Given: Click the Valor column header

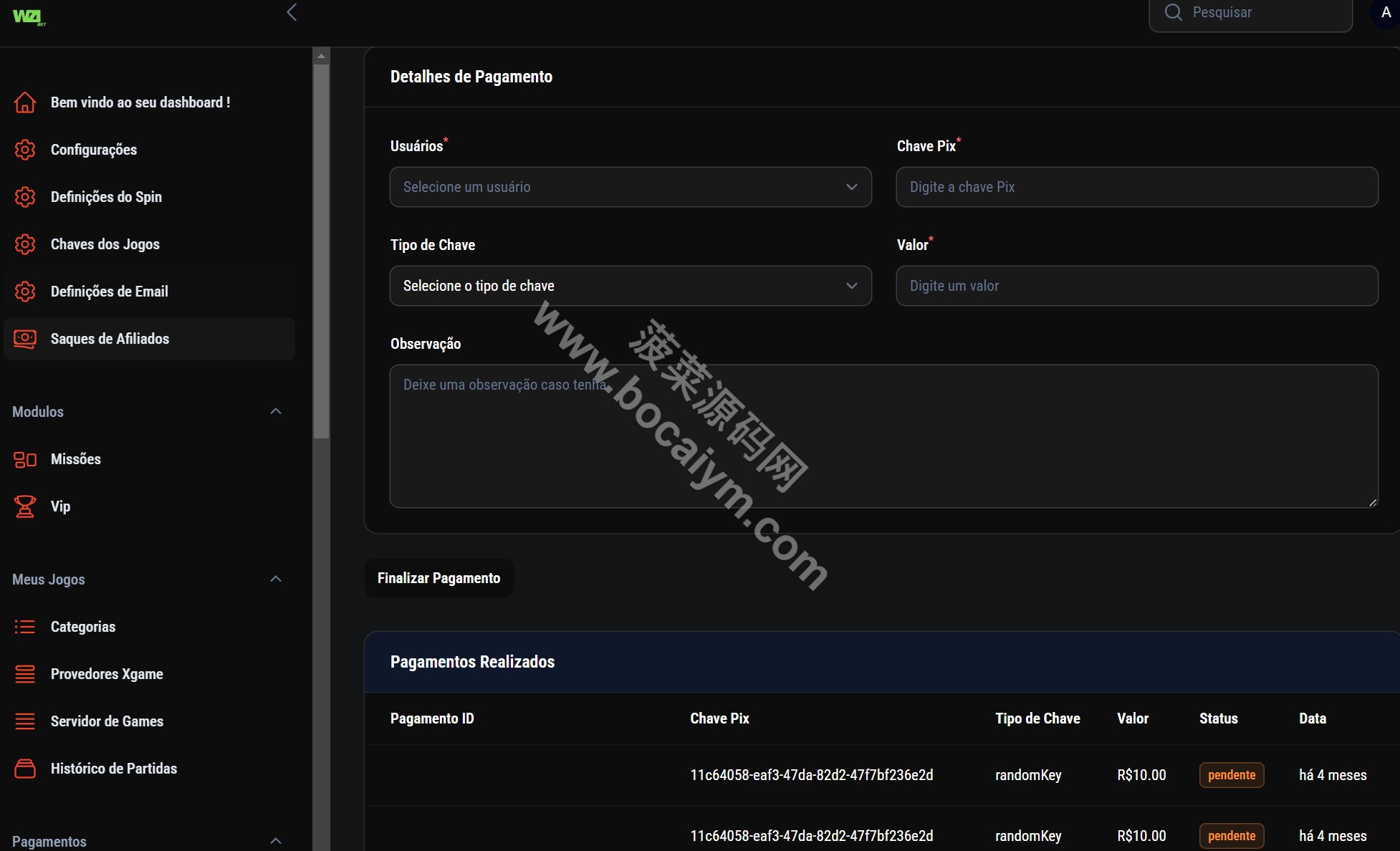Looking at the screenshot, I should [x=1133, y=718].
